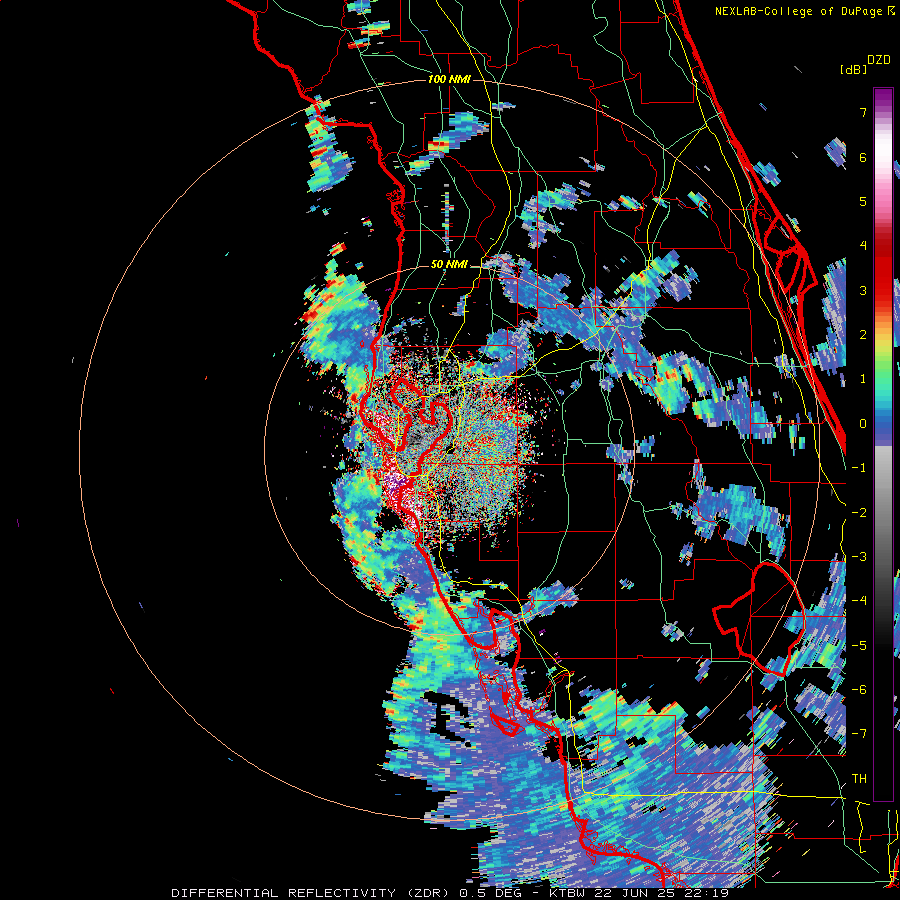Click the gray -2 dB region of colorbar
The width and height of the screenshot is (900, 900).
tap(883, 512)
